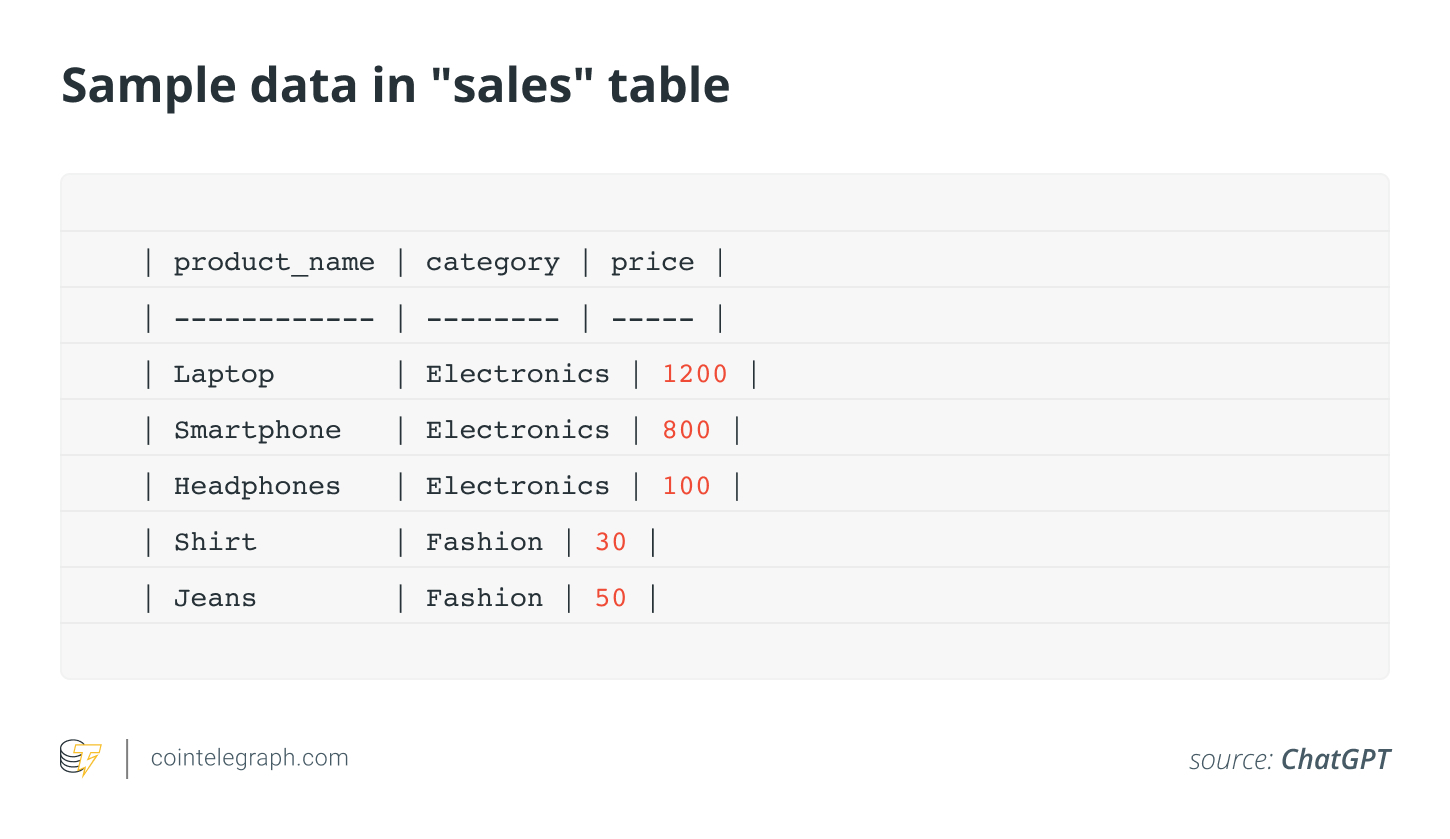Click the Shirt product cell

click(x=215, y=542)
